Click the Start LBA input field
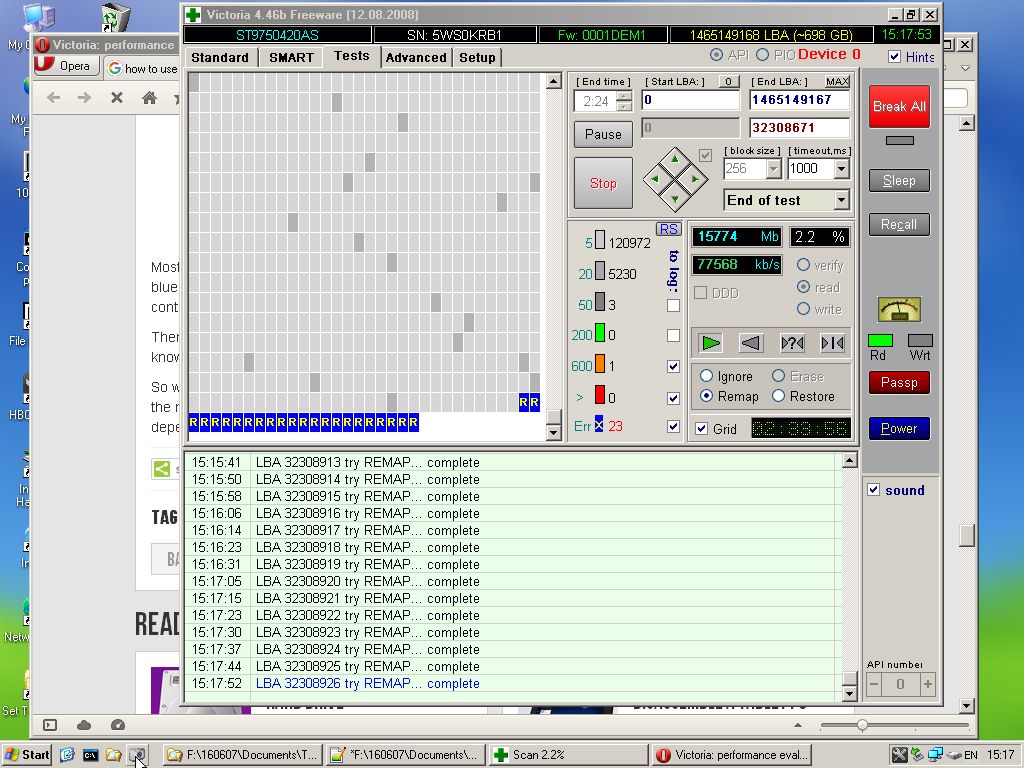This screenshot has height=768, width=1024. 690,100
